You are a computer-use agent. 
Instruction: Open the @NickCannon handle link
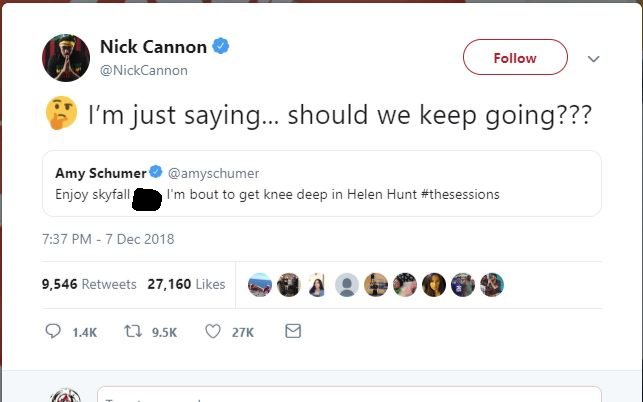(x=143, y=71)
